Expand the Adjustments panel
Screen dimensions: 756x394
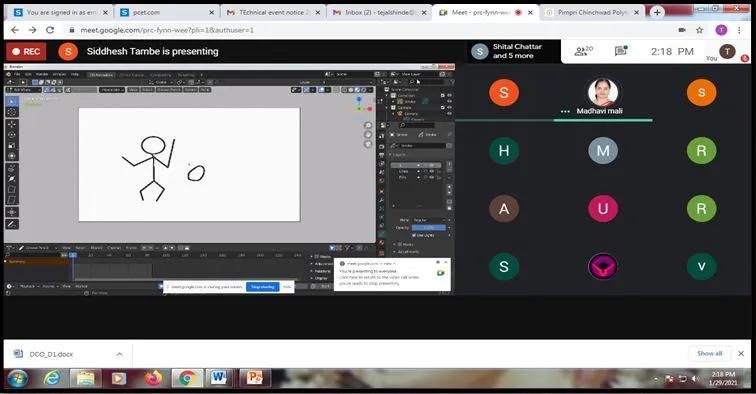[x=406, y=252]
